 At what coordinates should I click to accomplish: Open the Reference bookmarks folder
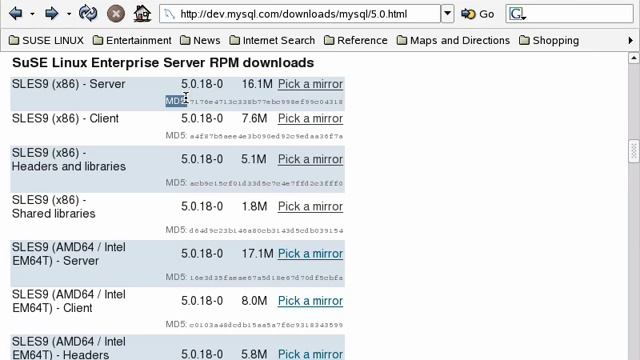click(x=356, y=40)
